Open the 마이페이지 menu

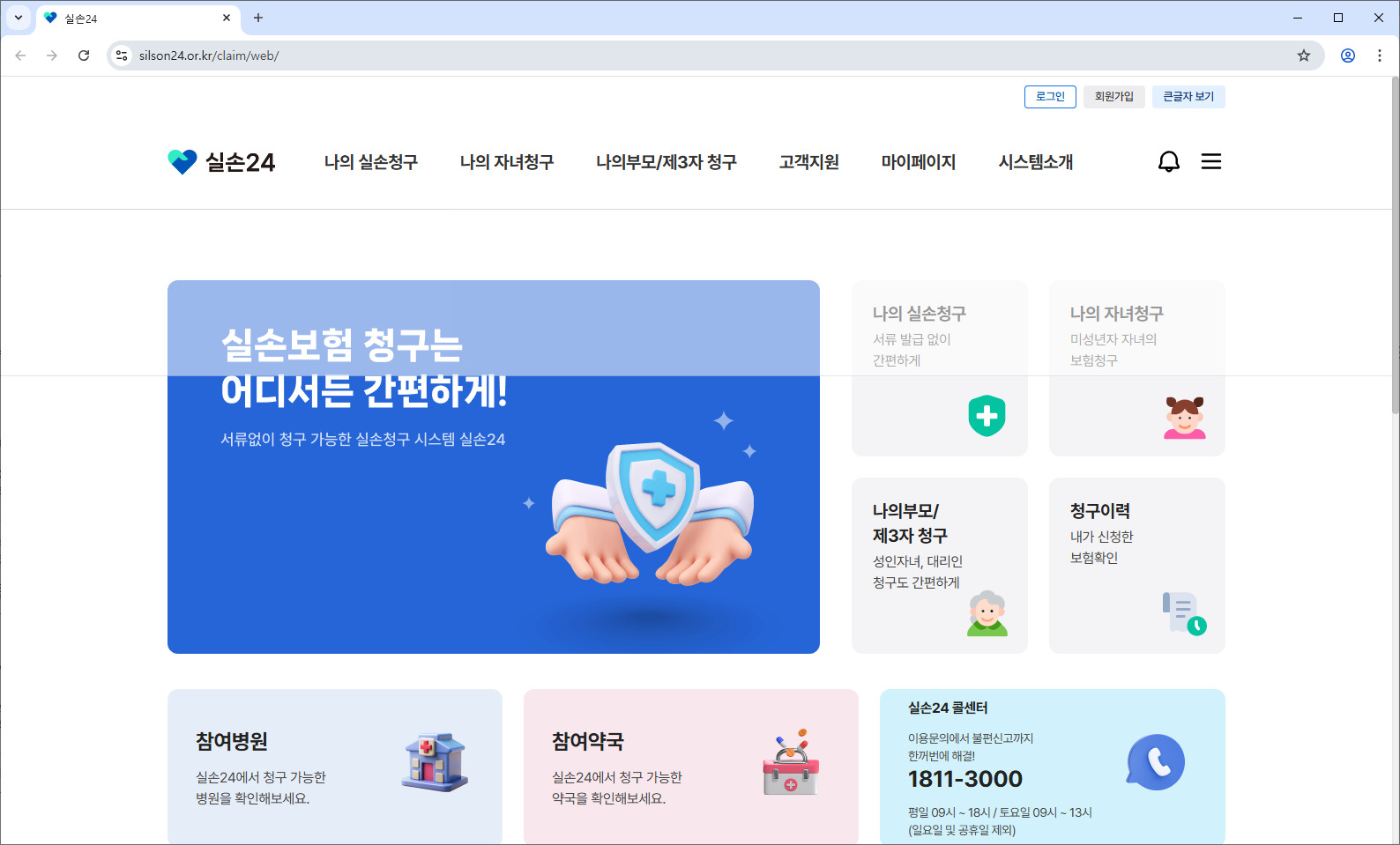coord(919,162)
